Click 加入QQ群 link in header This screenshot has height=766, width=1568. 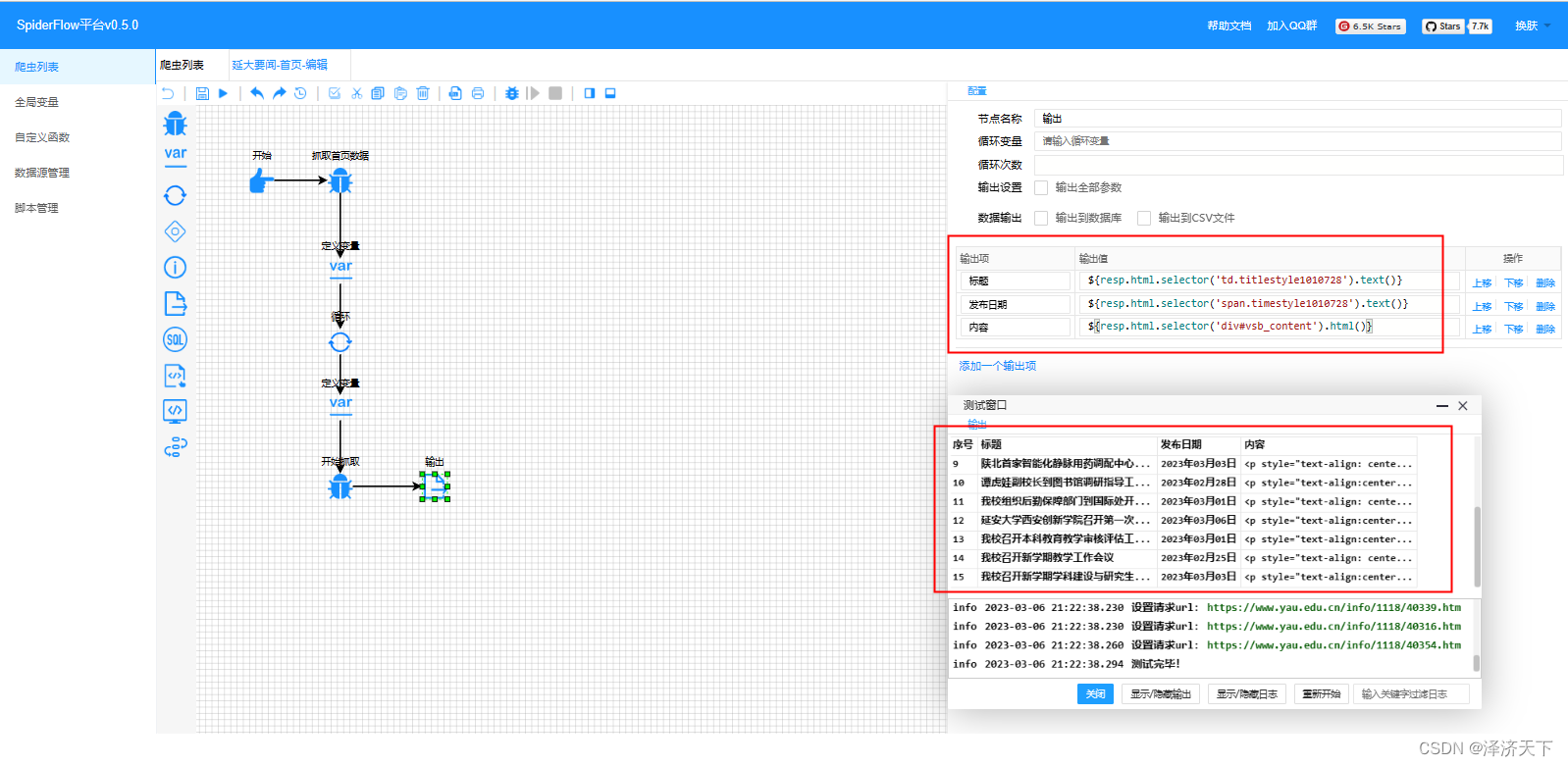click(1292, 26)
